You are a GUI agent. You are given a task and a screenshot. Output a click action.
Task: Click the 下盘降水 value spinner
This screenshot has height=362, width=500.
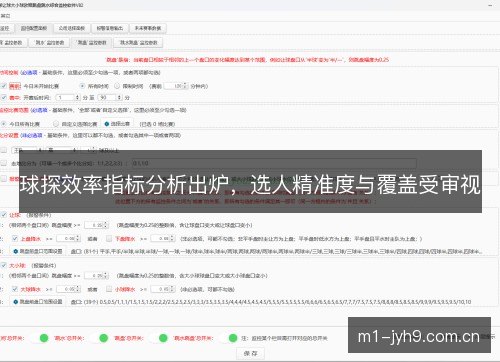163,239
